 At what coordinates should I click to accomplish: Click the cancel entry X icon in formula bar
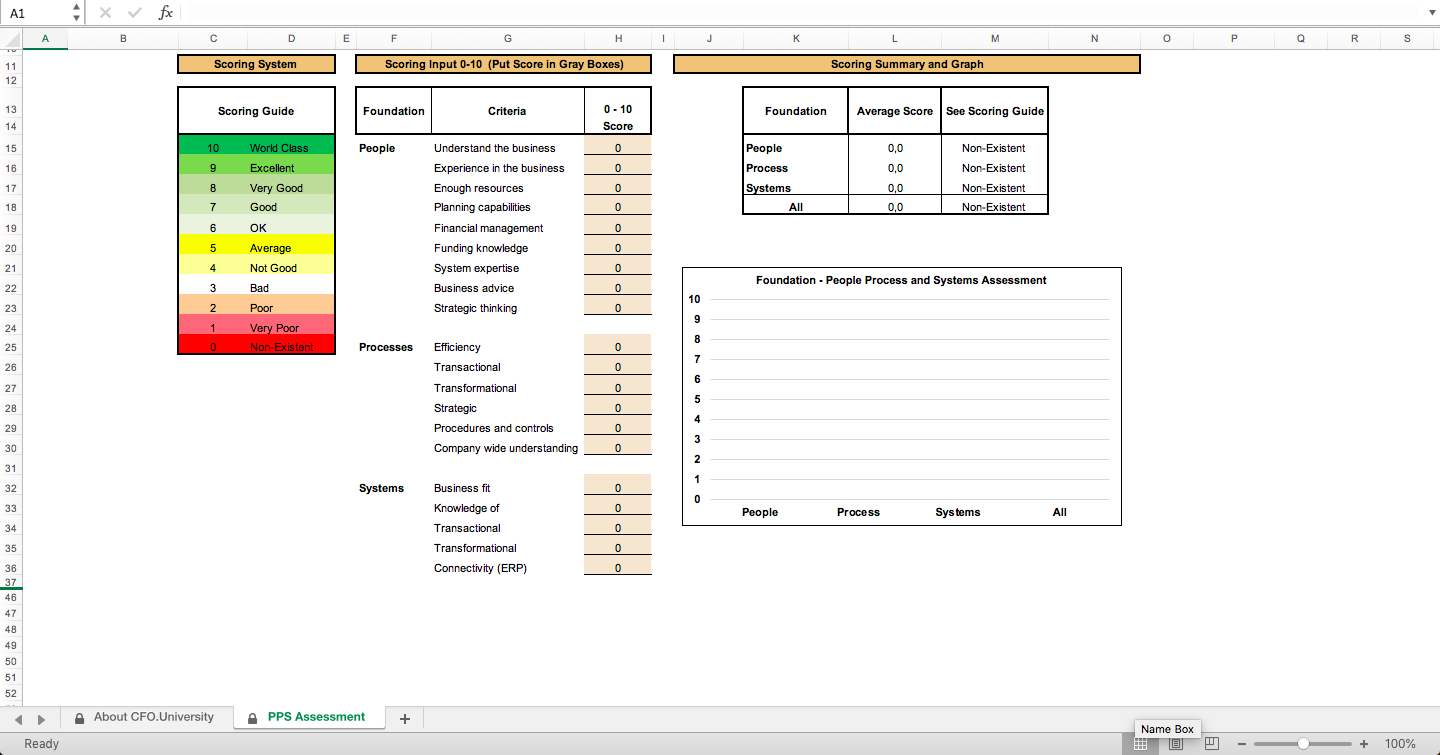pyautogui.click(x=105, y=13)
